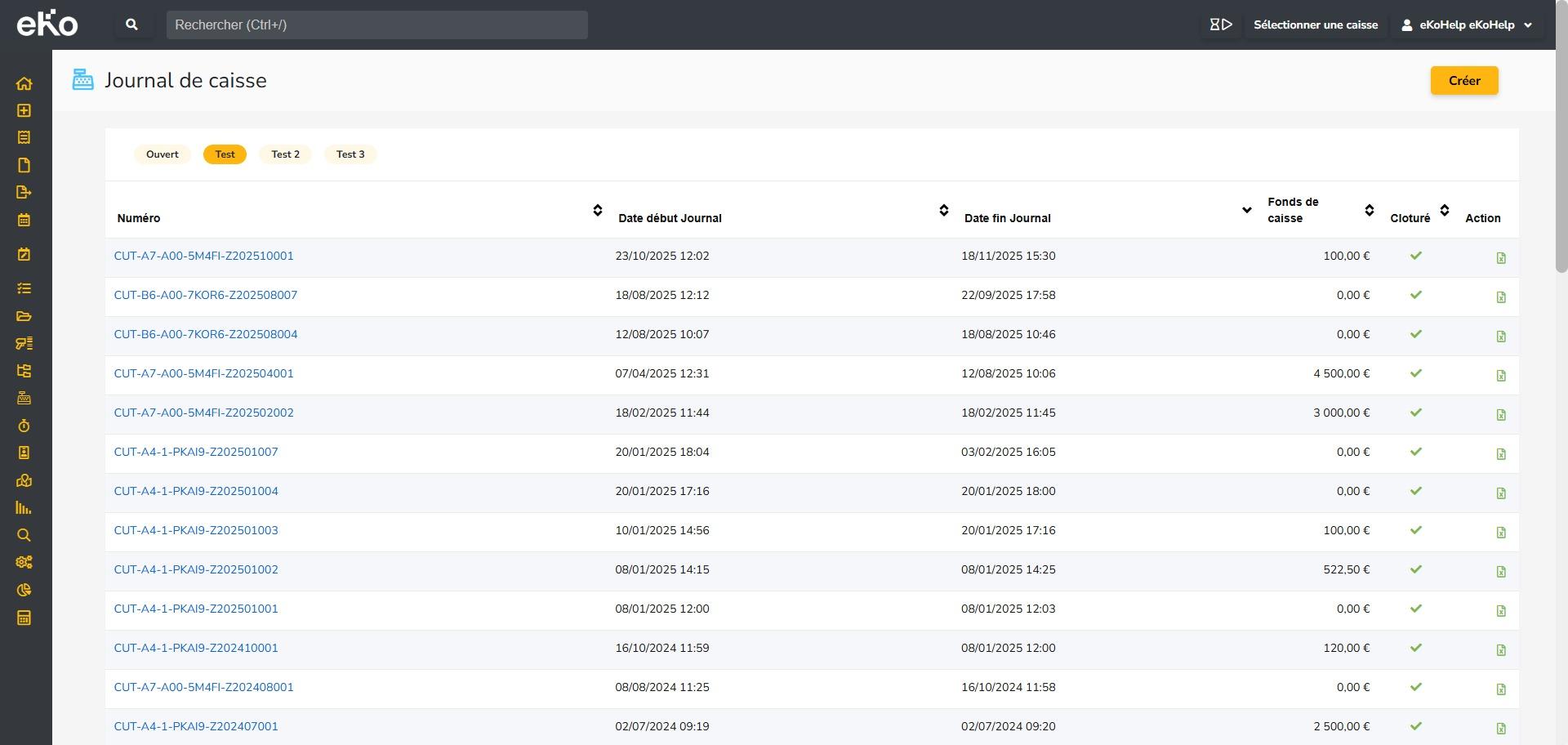Open the cash register sidebar icon
The width and height of the screenshot is (1568, 745).
pos(24,398)
